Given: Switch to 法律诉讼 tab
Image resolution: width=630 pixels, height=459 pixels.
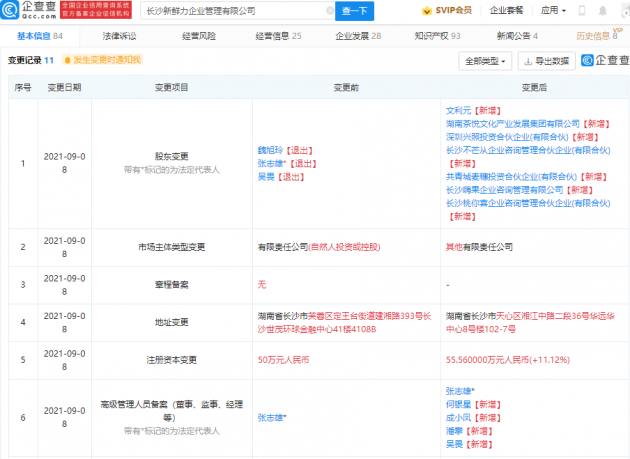Looking at the screenshot, I should tap(119, 36).
